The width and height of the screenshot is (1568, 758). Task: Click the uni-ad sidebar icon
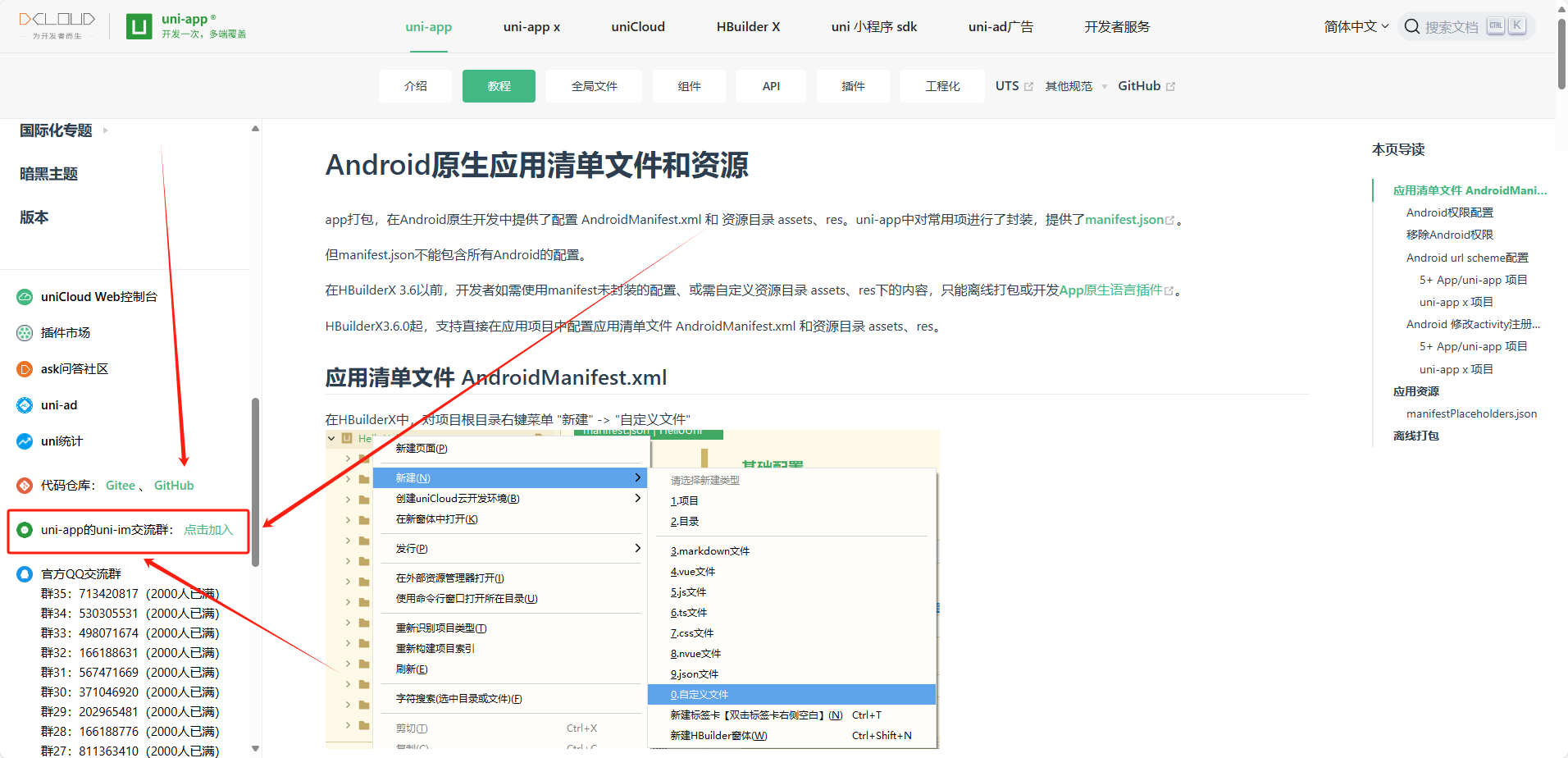pyautogui.click(x=25, y=405)
